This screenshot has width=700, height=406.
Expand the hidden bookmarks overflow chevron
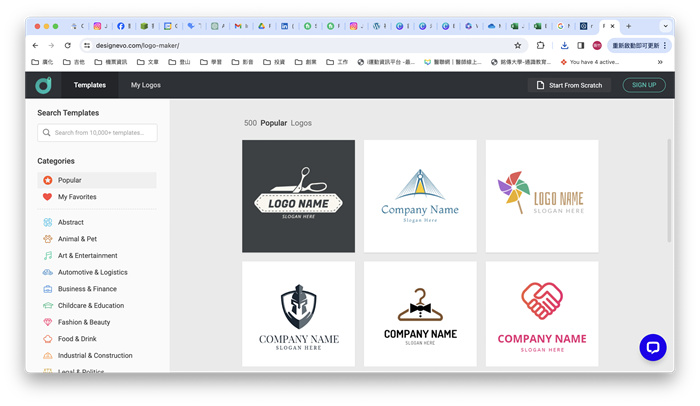[660, 62]
